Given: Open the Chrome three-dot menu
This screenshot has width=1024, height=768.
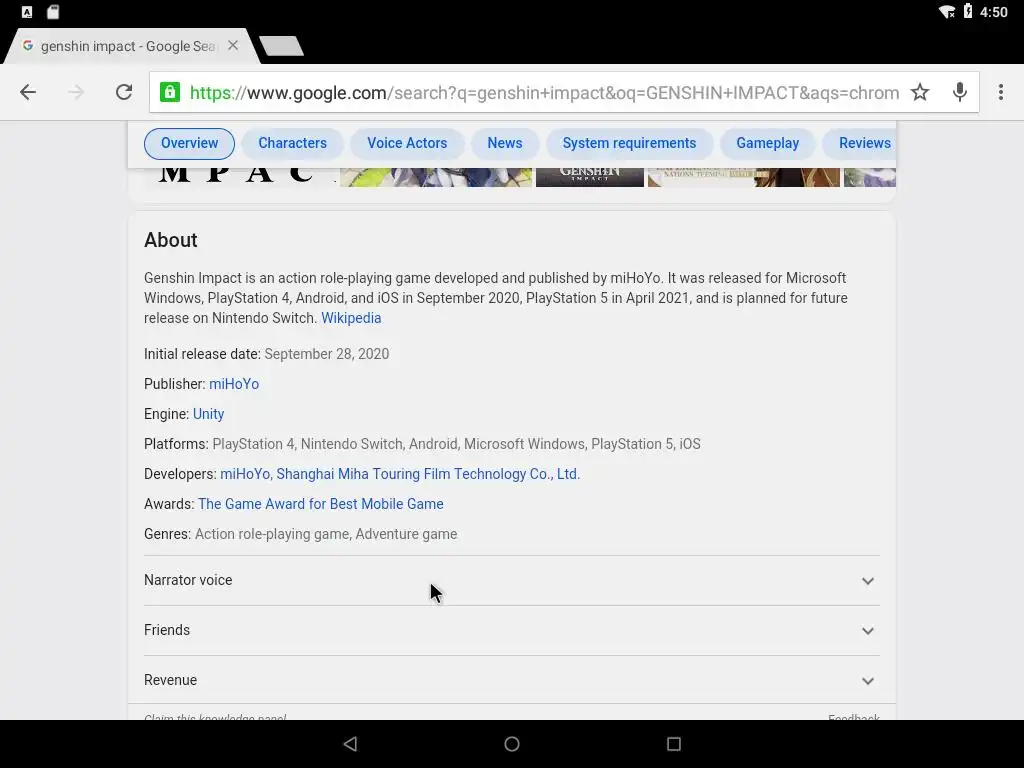Looking at the screenshot, I should [1000, 92].
